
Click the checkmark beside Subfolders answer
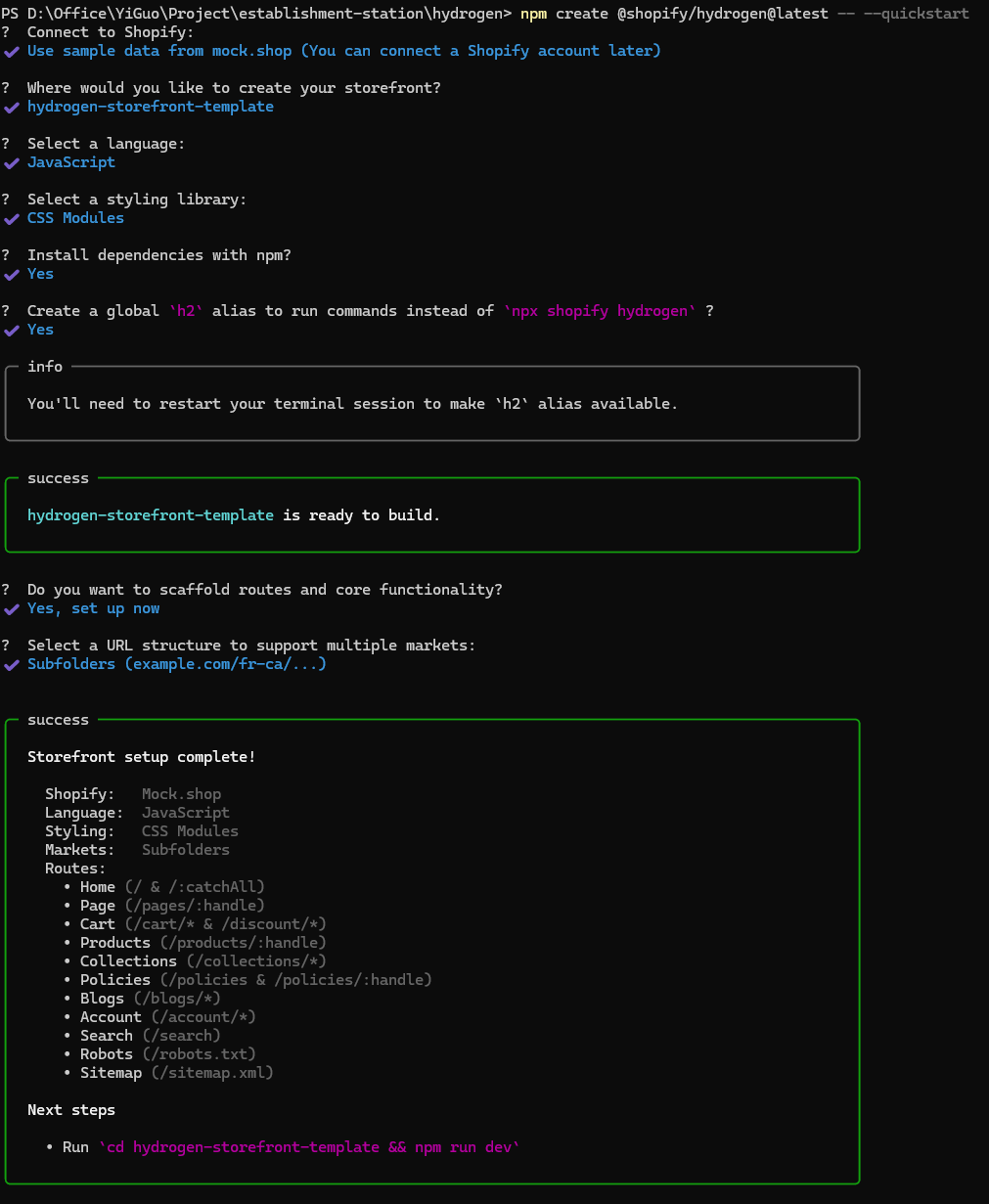click(x=11, y=664)
